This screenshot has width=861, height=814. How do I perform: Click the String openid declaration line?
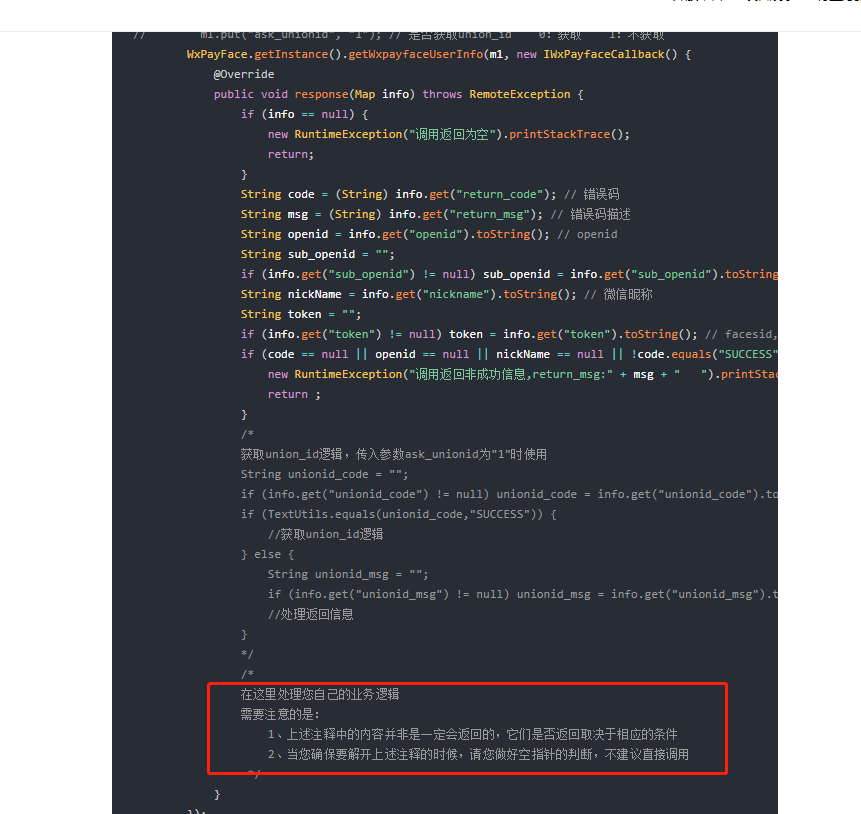coord(429,235)
